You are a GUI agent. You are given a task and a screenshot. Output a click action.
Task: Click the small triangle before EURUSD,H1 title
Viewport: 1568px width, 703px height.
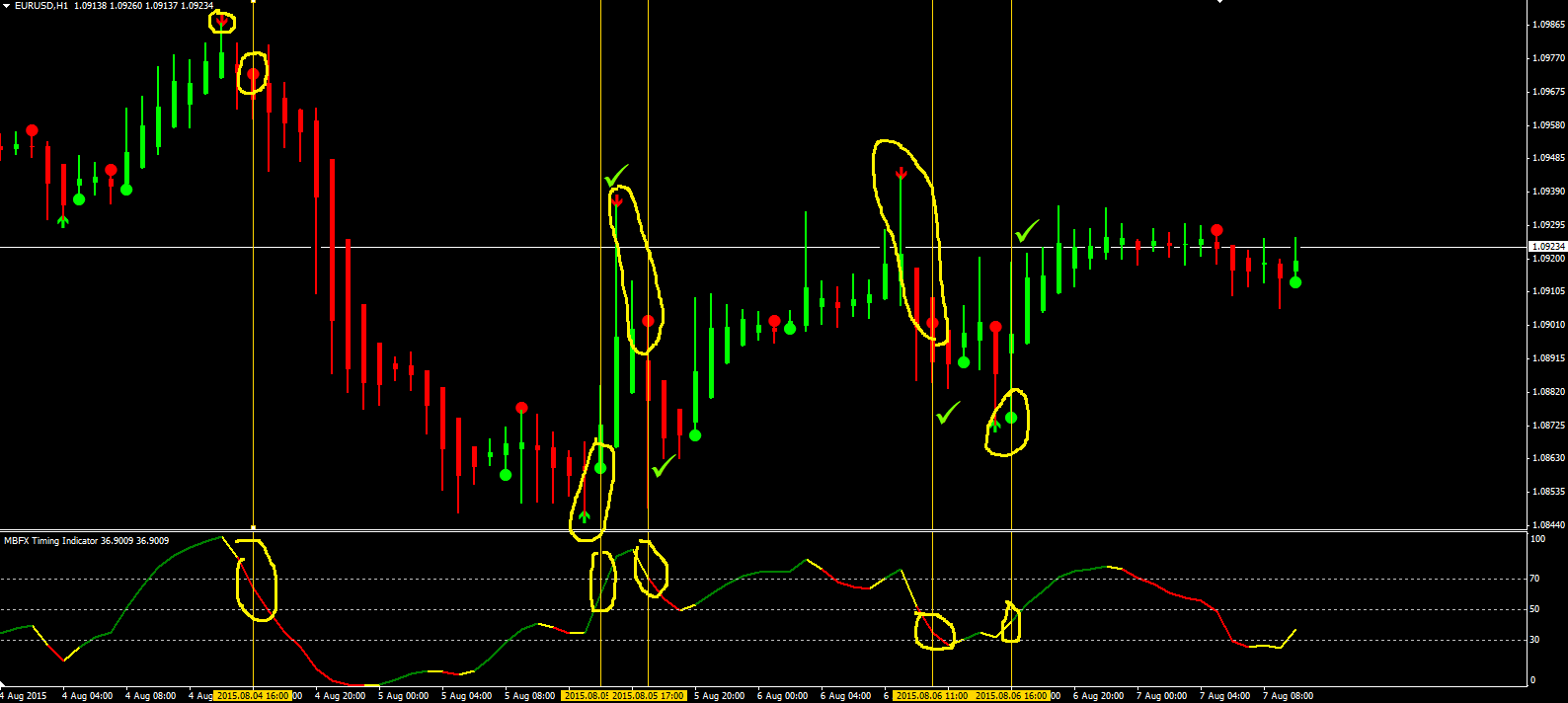pos(6,5)
